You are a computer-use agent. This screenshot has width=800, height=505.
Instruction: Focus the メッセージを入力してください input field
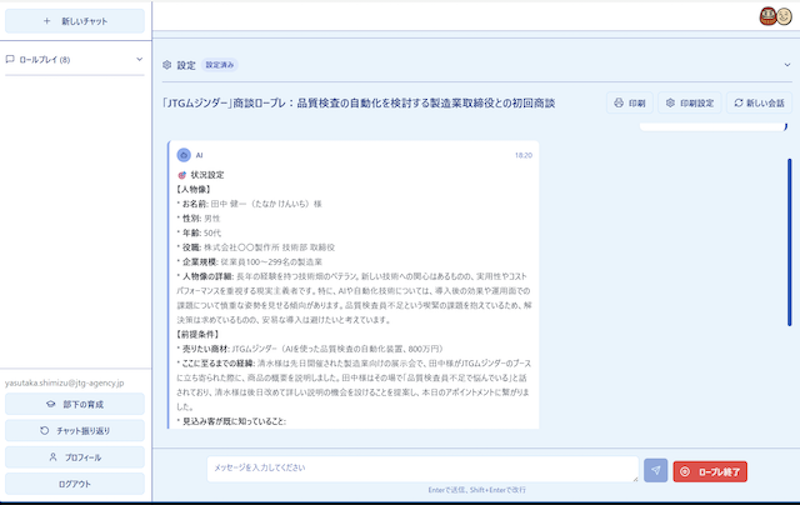422,469
